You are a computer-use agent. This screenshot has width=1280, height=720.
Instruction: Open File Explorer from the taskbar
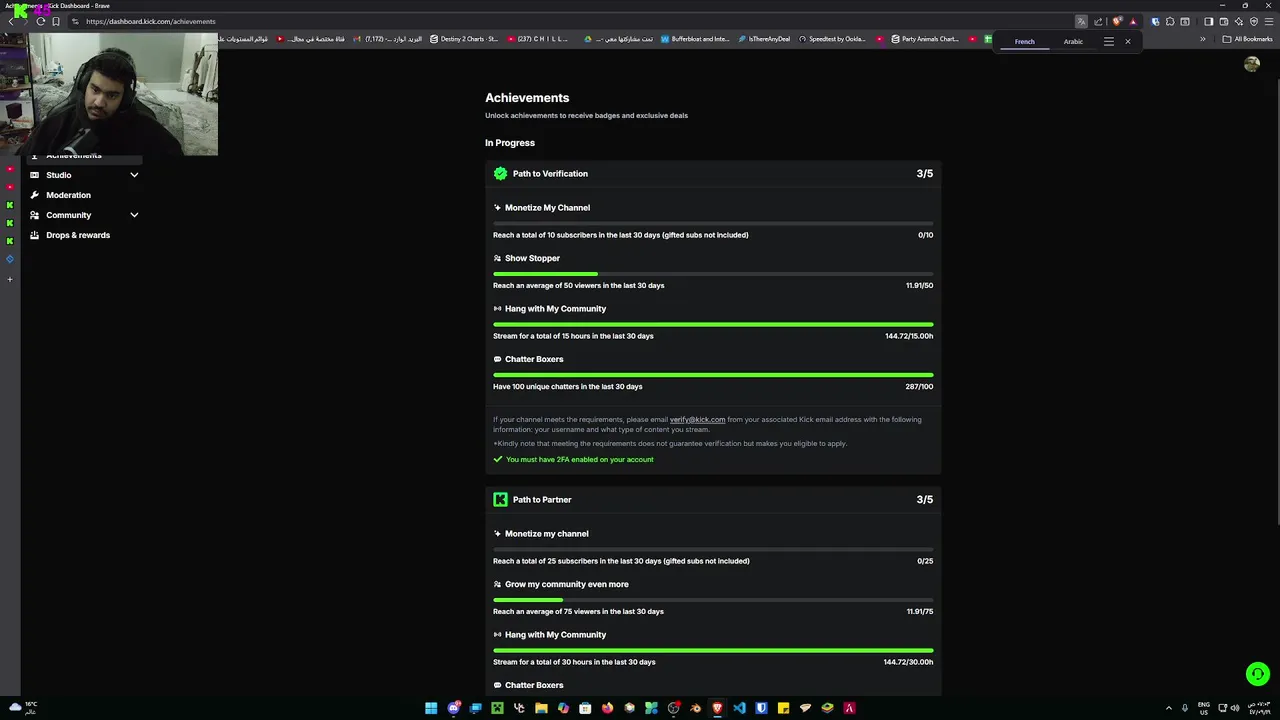[x=541, y=708]
